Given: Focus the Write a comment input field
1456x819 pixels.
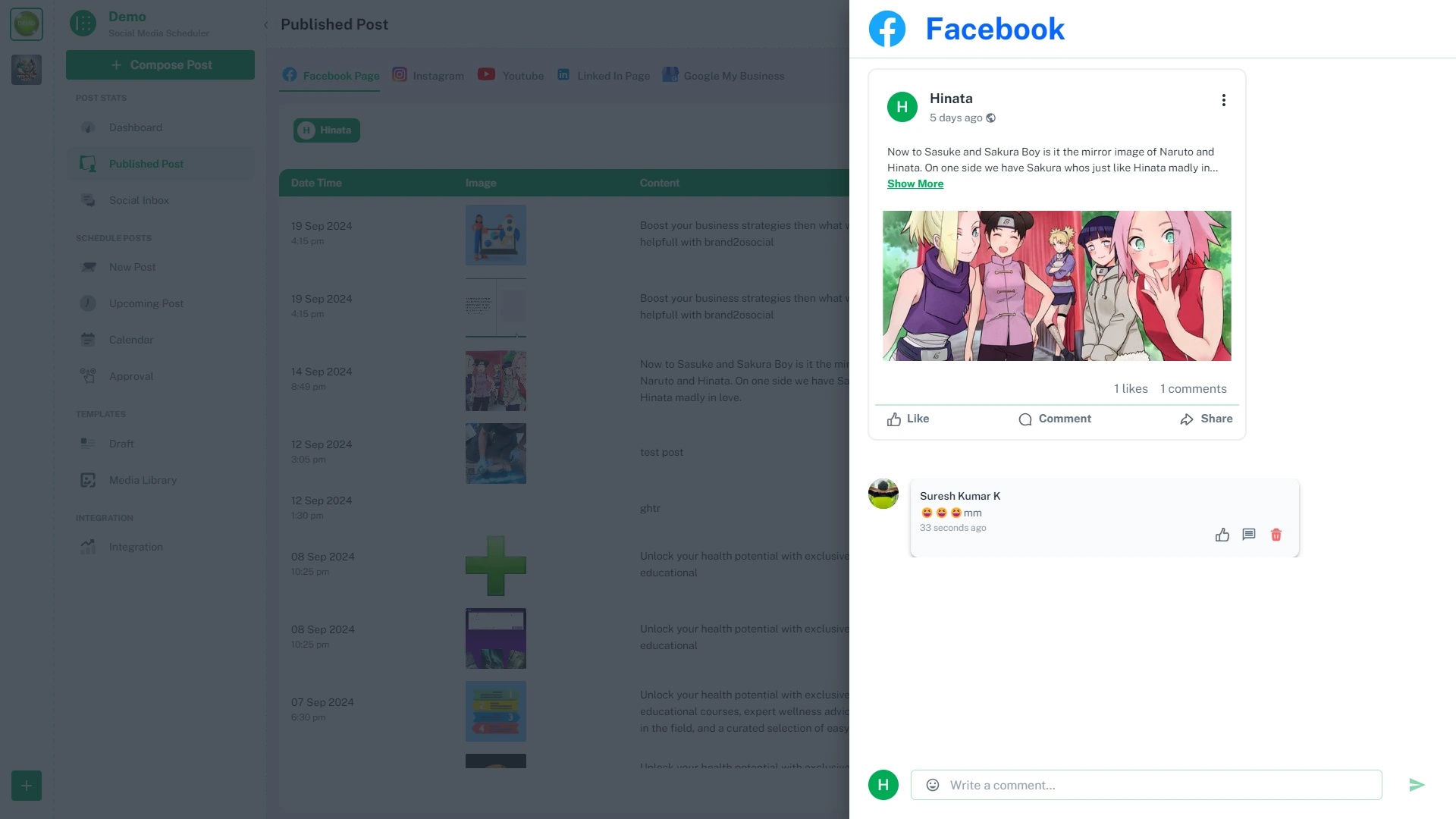Looking at the screenshot, I should tap(1147, 785).
